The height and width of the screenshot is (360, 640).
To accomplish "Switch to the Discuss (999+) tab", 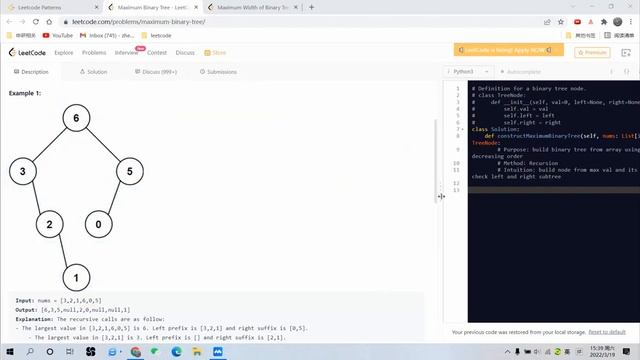I will click(156, 72).
